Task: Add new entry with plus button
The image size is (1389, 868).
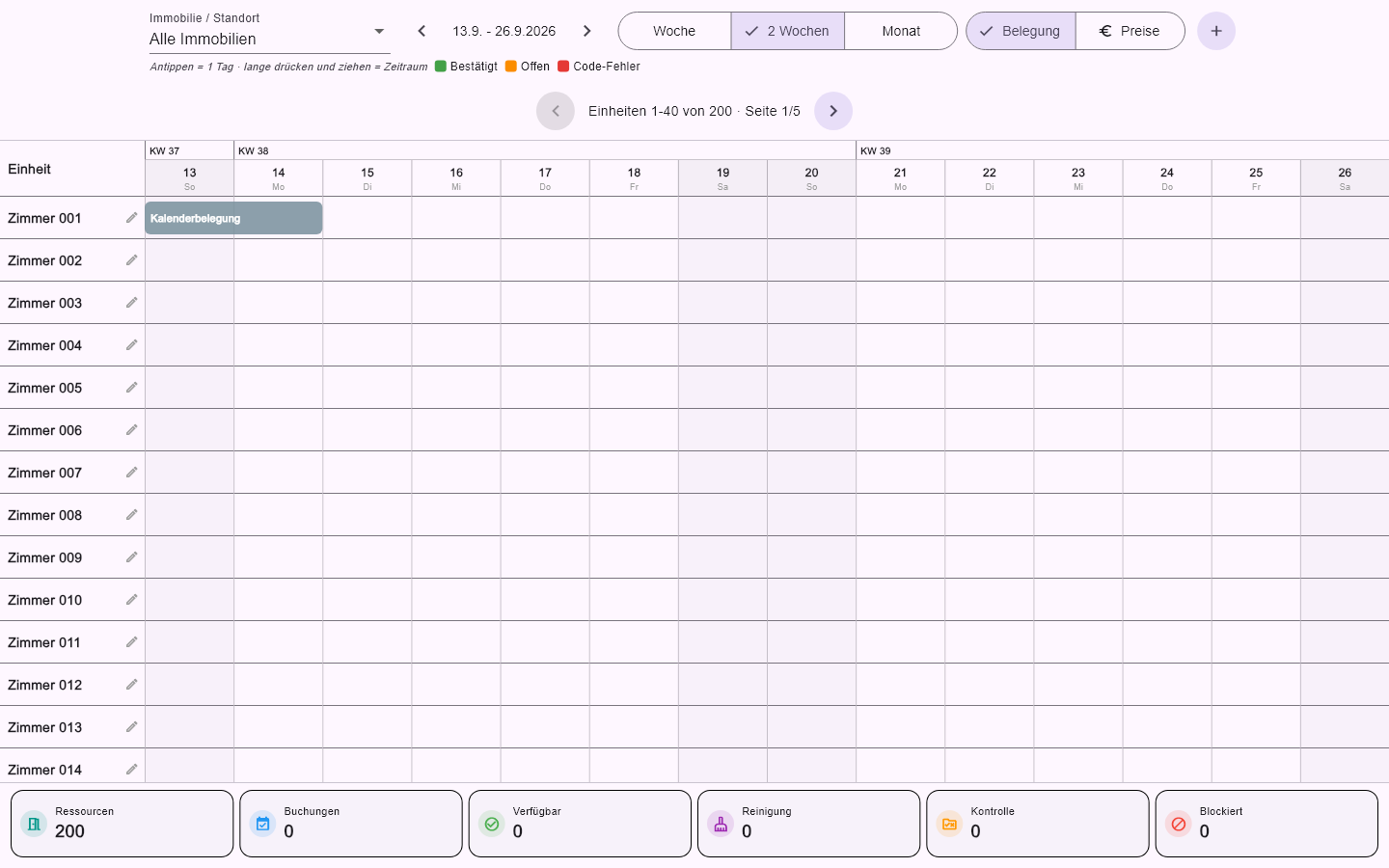Action: point(1216,31)
